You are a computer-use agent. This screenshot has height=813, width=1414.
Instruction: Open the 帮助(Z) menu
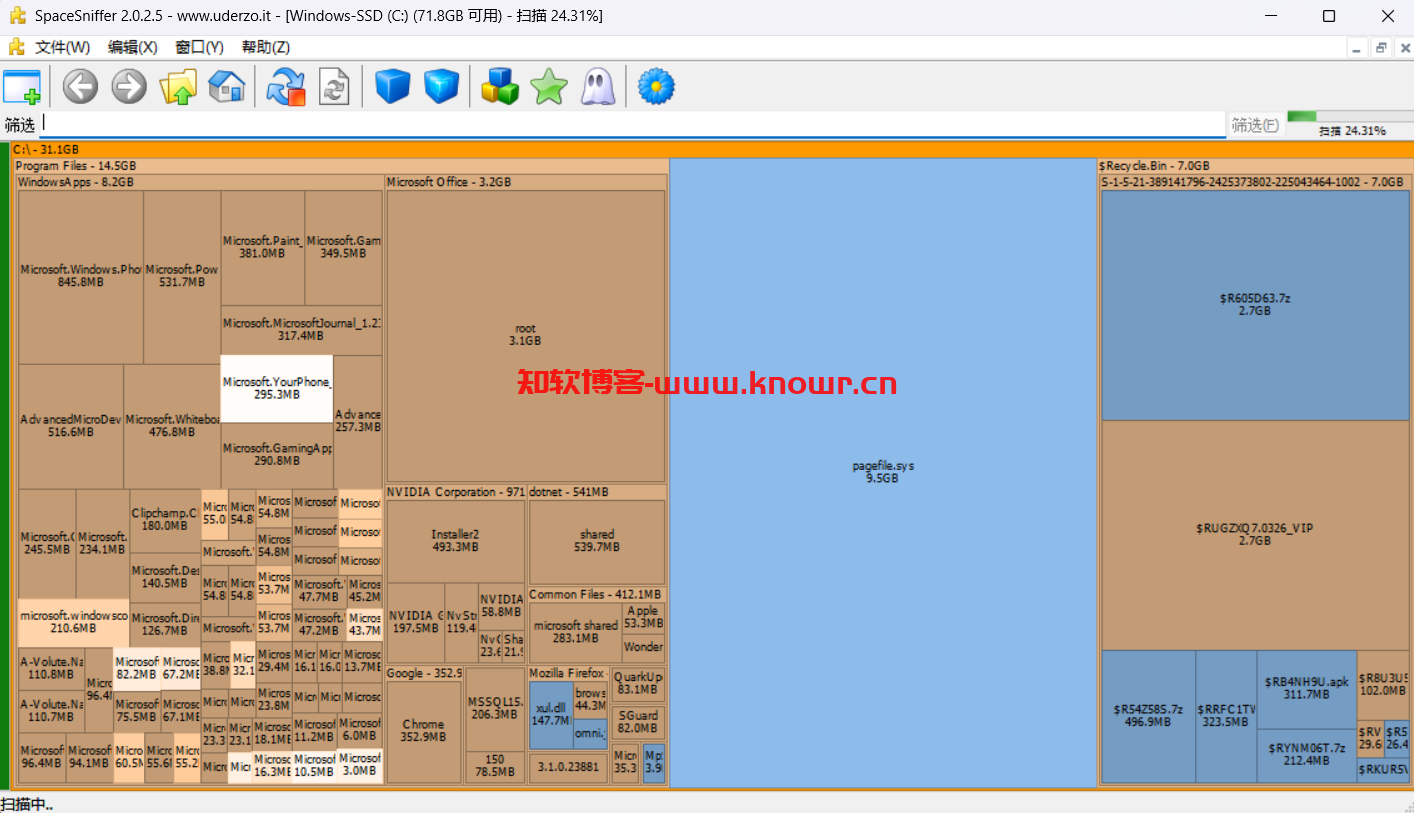coord(265,47)
